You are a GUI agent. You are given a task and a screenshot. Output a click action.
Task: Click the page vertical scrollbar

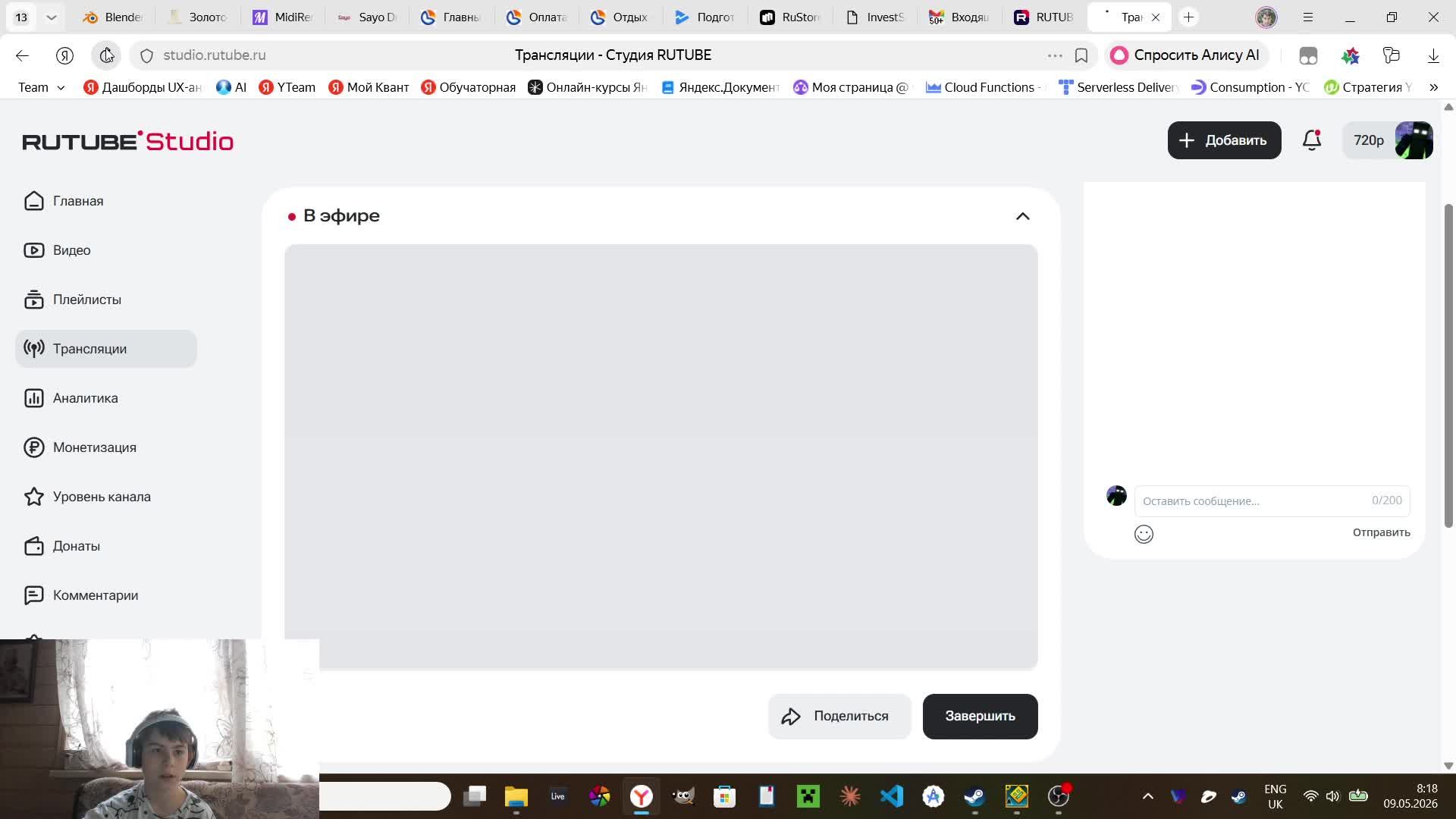[x=1448, y=364]
